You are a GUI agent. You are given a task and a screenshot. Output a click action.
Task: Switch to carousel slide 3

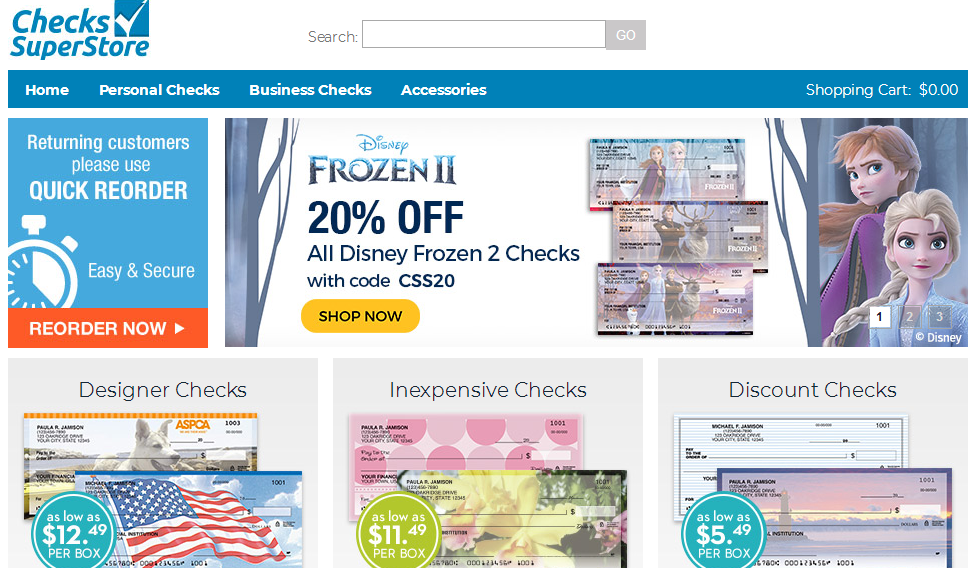point(939,317)
